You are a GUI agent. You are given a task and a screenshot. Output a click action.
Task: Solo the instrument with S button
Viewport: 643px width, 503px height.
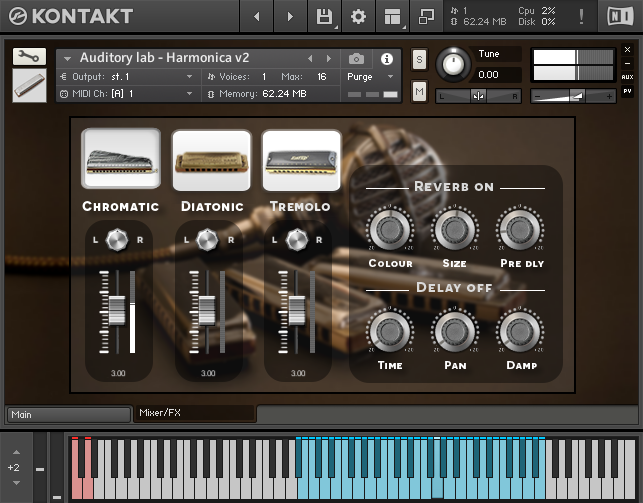(419, 60)
